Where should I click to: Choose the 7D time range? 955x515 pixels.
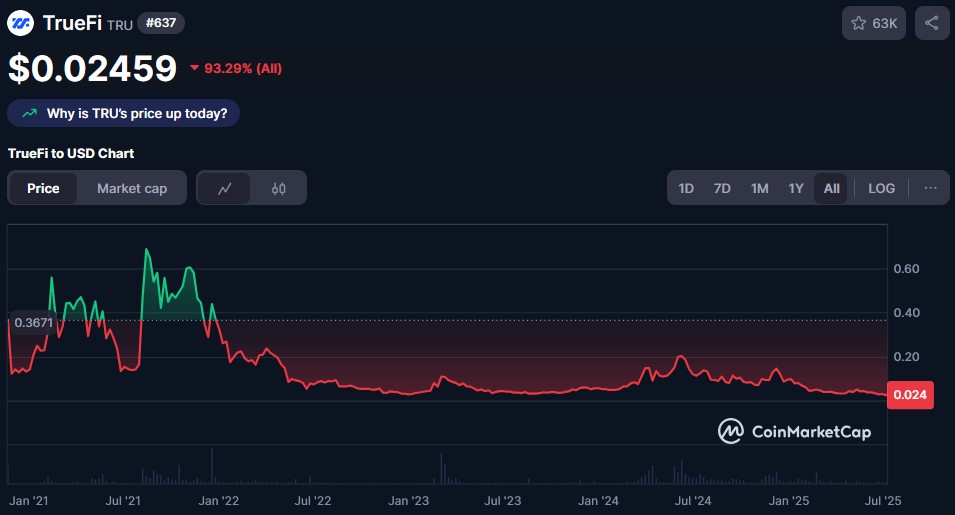click(722, 188)
